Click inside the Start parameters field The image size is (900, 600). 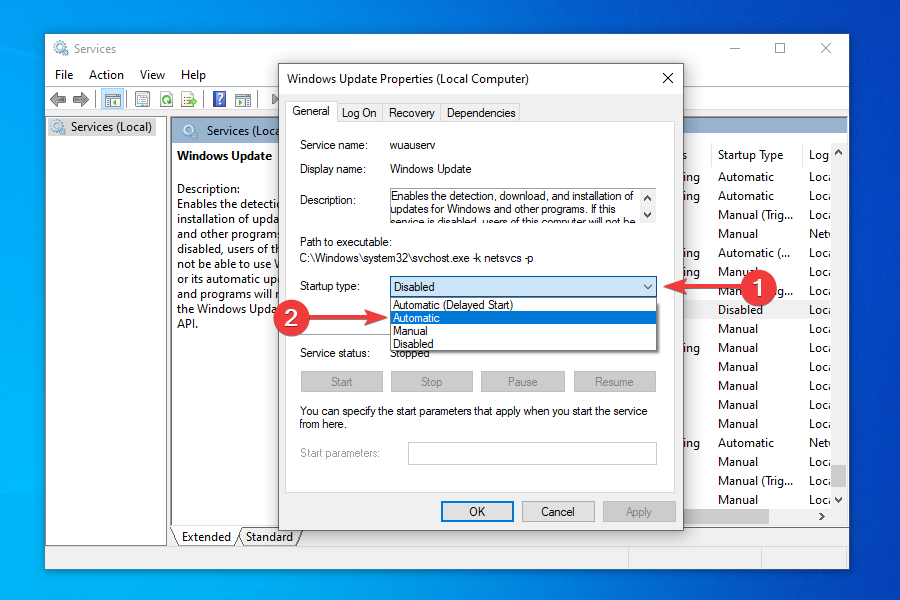point(531,453)
